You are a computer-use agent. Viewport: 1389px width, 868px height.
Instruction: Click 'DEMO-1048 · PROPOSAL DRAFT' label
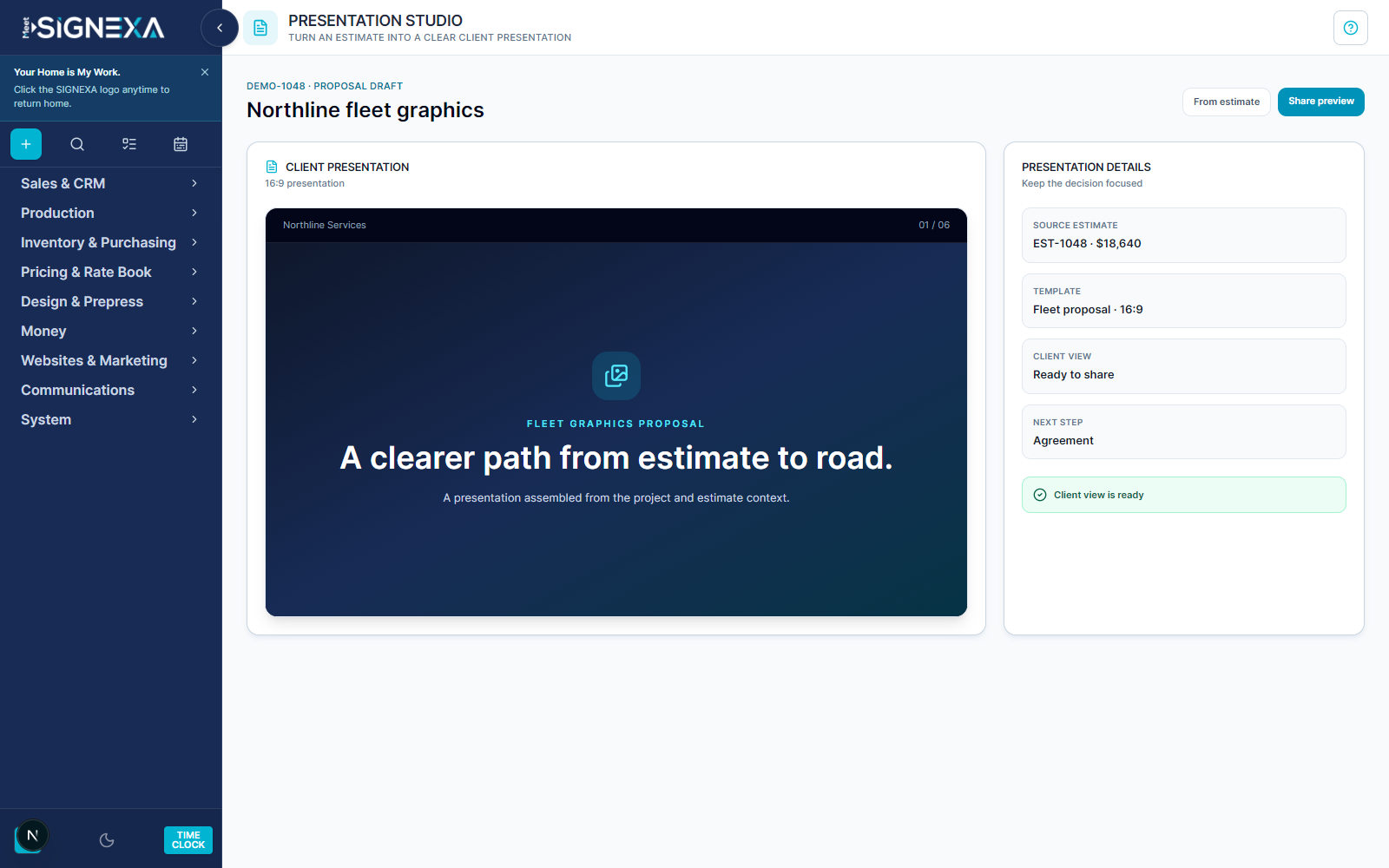coord(325,86)
